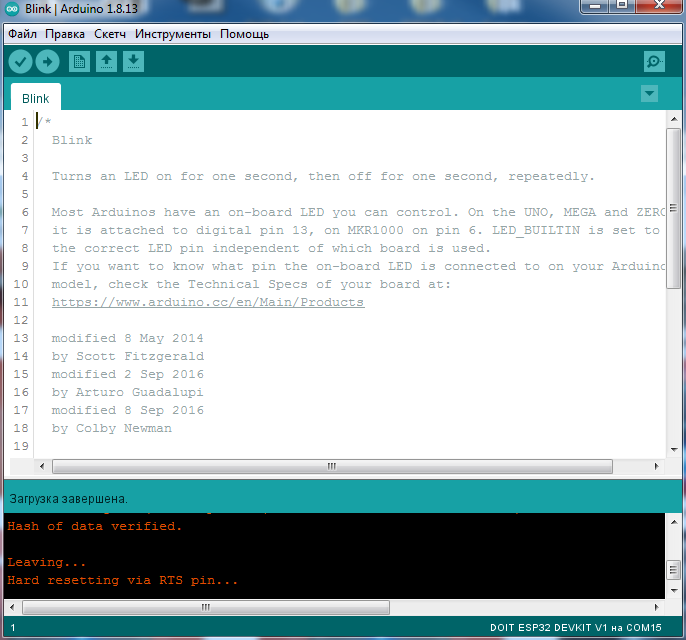Click the Arduino logo in title bar
The height and width of the screenshot is (640, 686).
tap(12, 9)
